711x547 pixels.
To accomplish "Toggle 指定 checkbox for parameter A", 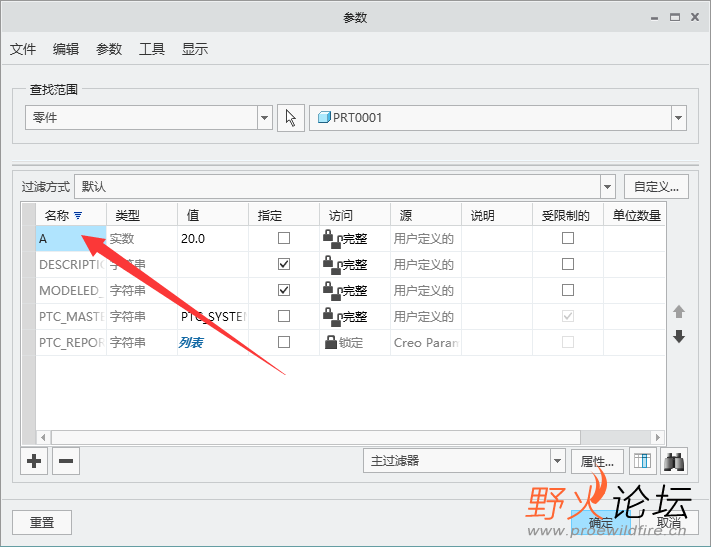I will pyautogui.click(x=284, y=238).
